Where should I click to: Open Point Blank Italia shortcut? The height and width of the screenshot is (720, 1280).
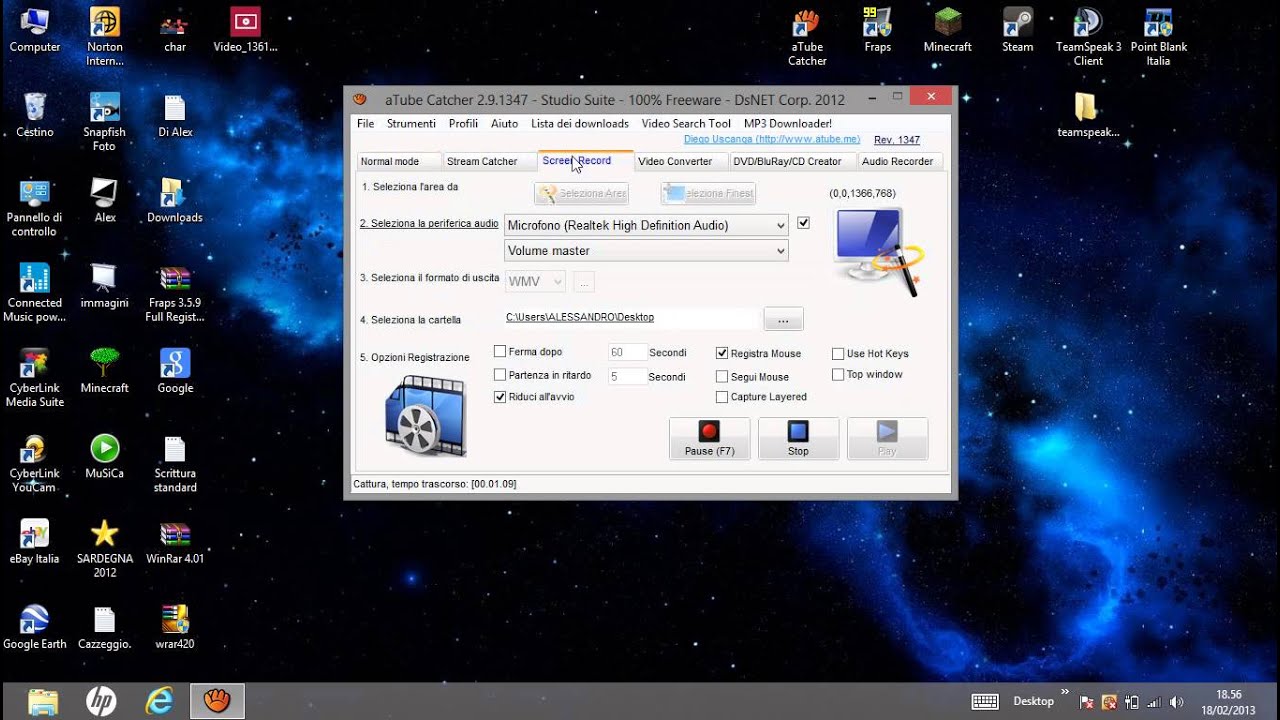1159,37
